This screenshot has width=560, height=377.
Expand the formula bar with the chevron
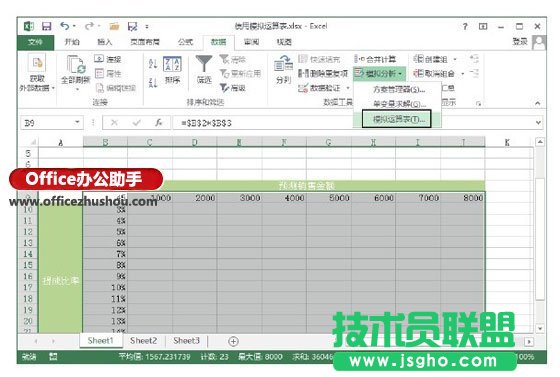[538, 123]
